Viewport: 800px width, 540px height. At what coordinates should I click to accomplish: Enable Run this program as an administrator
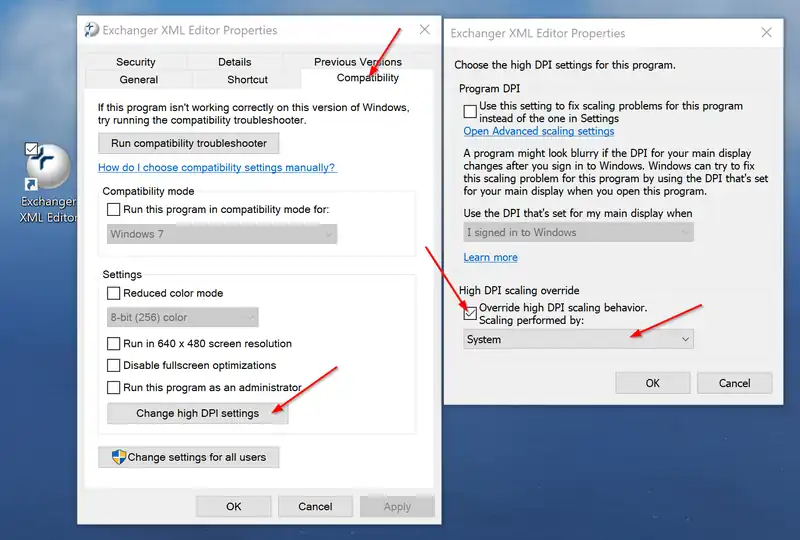tap(114, 387)
